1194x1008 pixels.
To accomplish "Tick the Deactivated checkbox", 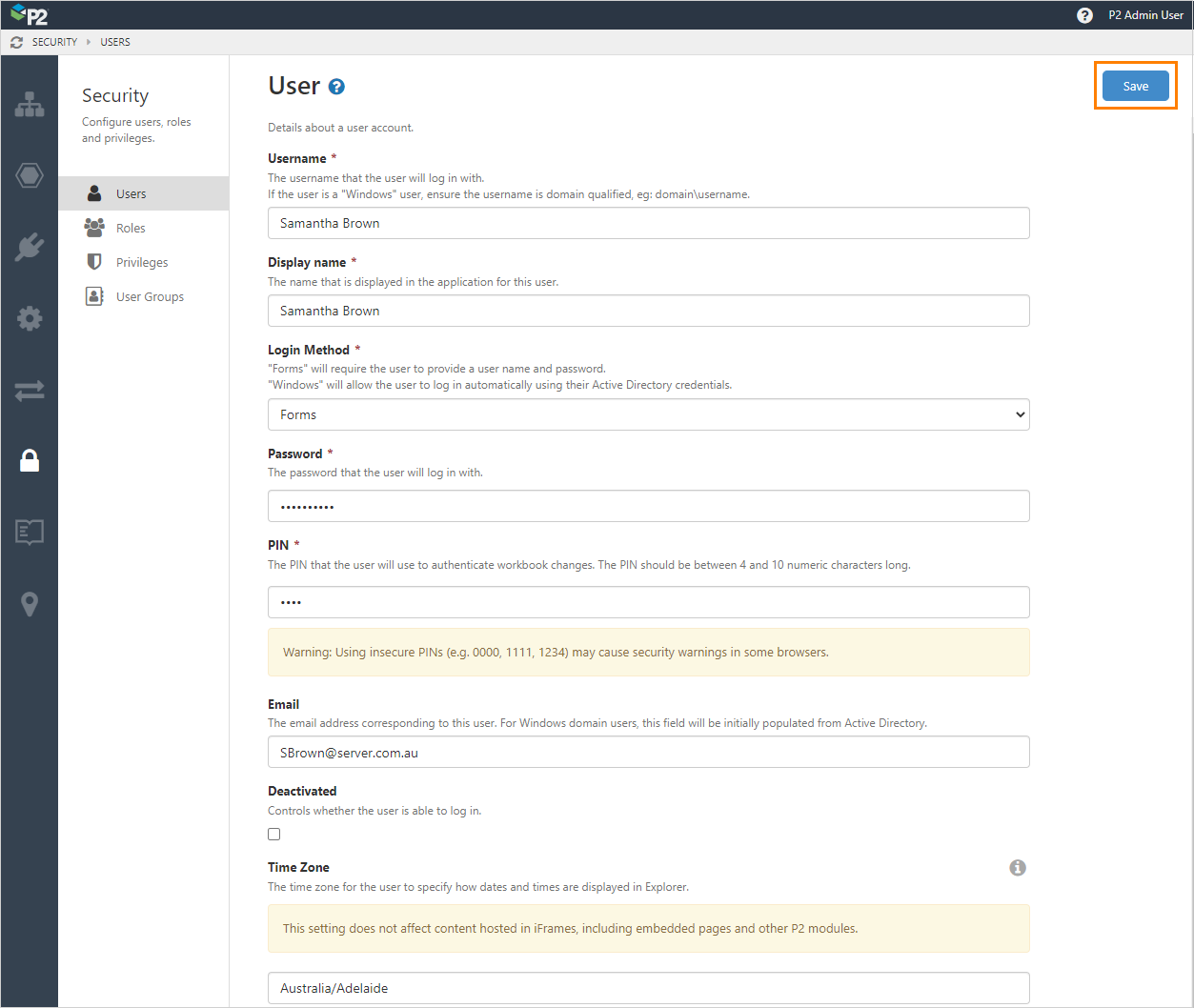I will pos(274,834).
